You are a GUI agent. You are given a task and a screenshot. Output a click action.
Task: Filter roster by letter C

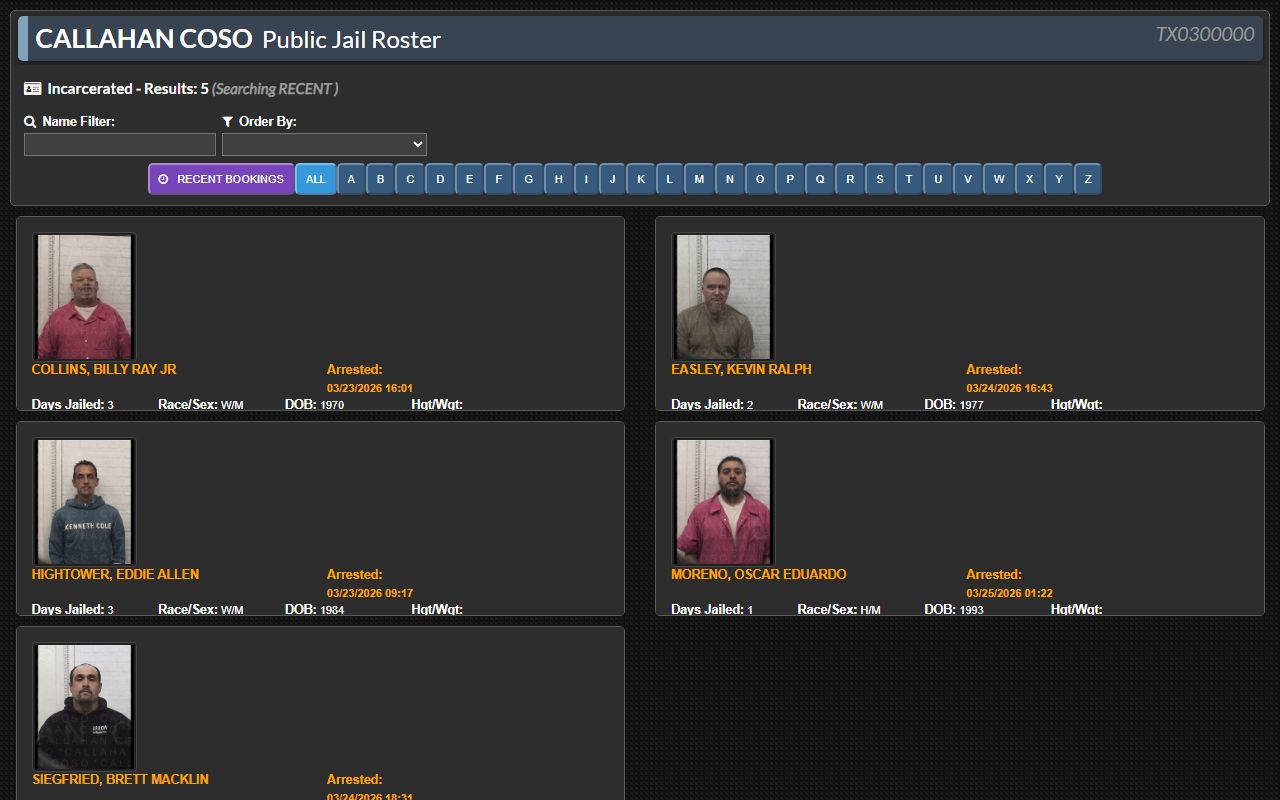click(x=410, y=179)
